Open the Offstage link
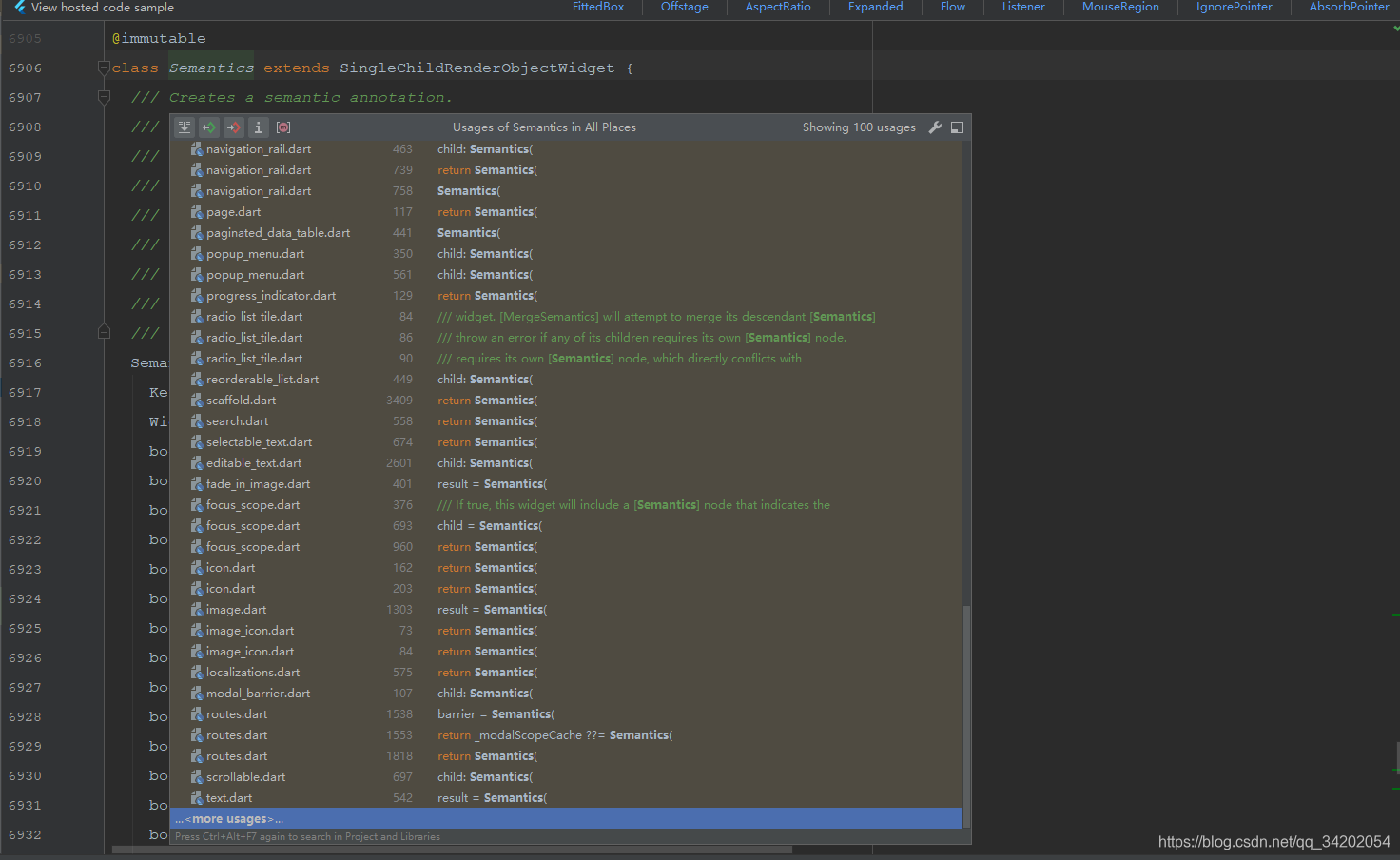 (685, 7)
